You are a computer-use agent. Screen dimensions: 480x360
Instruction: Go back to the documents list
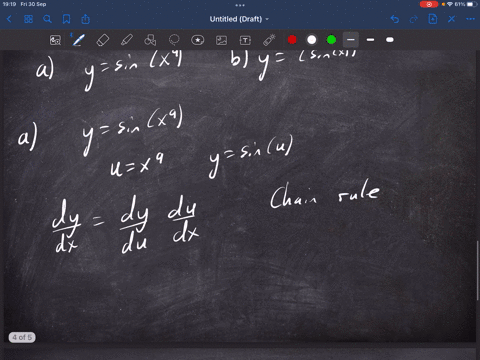pyautogui.click(x=9, y=19)
